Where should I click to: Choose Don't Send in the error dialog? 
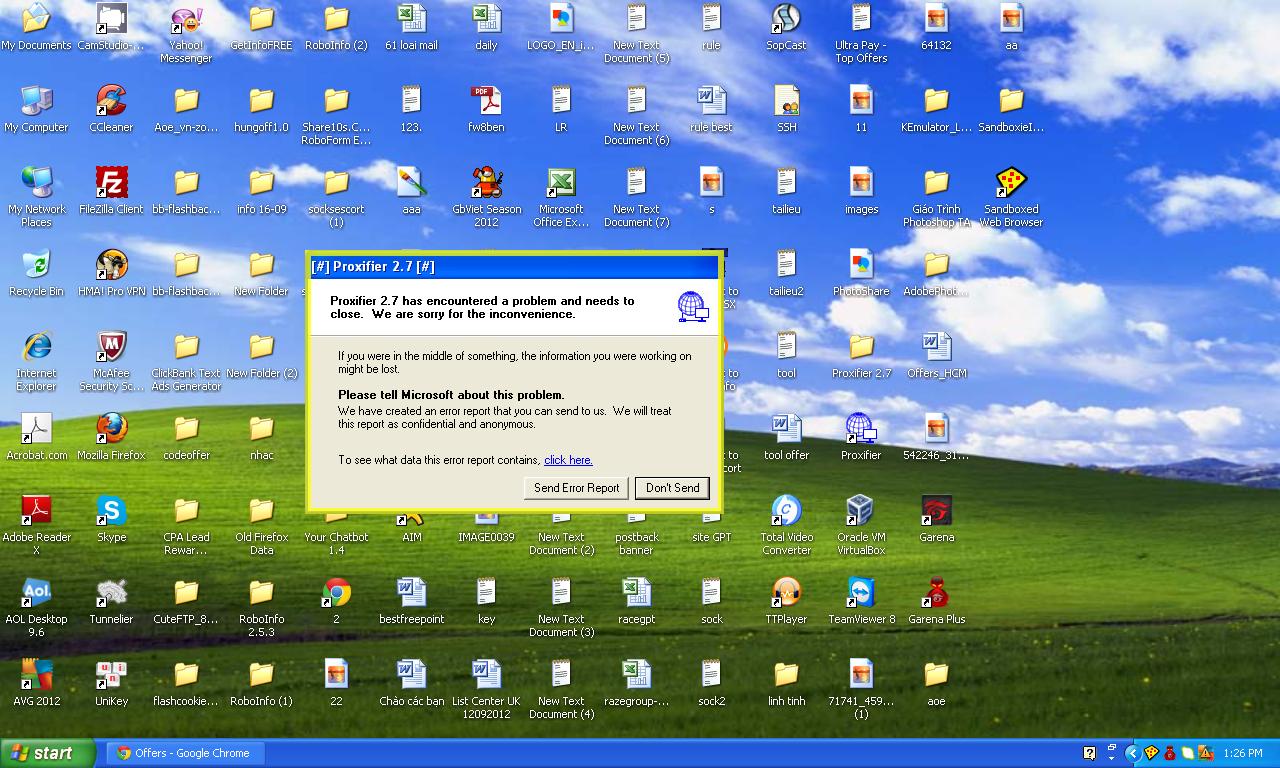click(672, 488)
